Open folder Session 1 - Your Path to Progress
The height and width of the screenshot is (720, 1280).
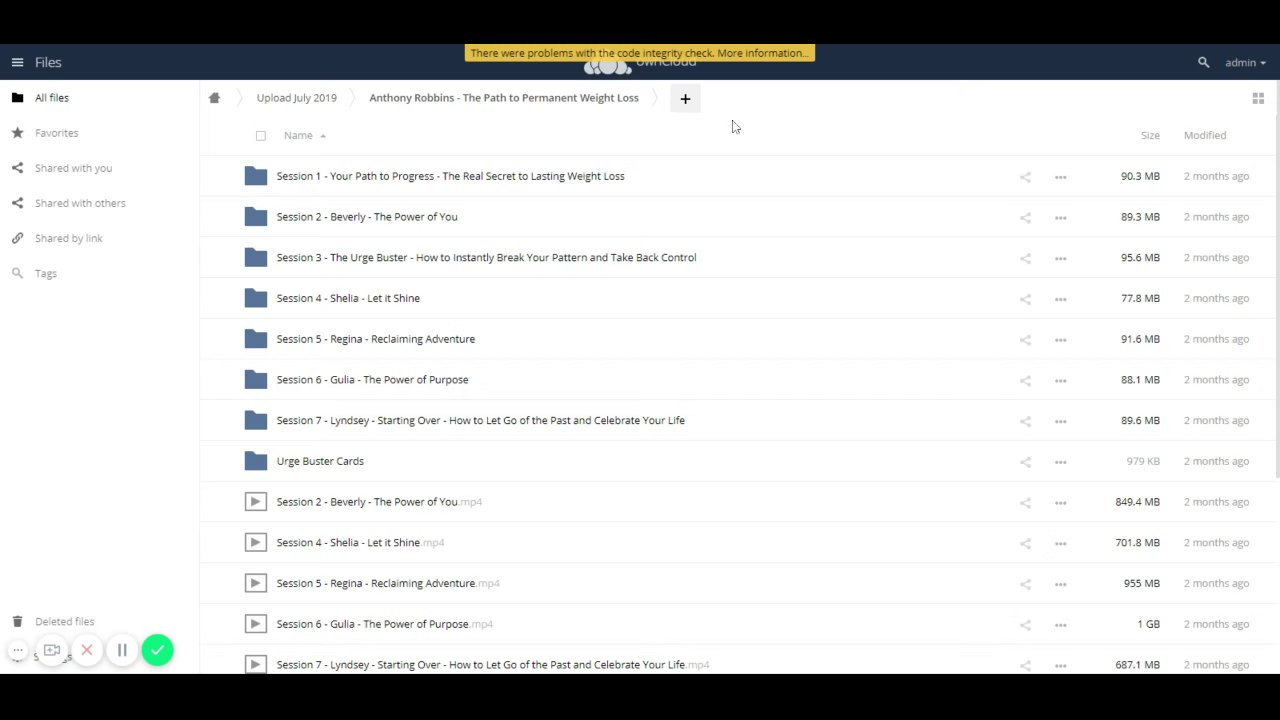pyautogui.click(x=450, y=176)
